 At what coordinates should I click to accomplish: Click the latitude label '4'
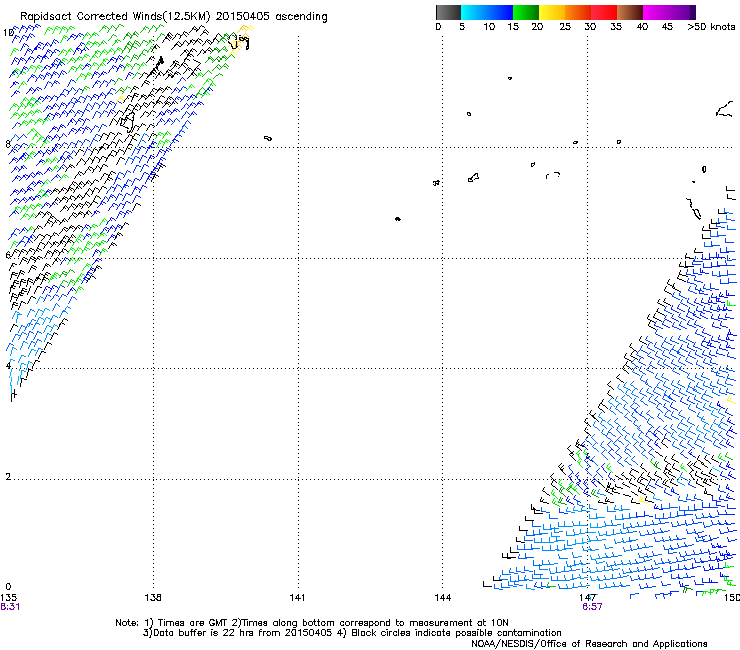(8, 365)
